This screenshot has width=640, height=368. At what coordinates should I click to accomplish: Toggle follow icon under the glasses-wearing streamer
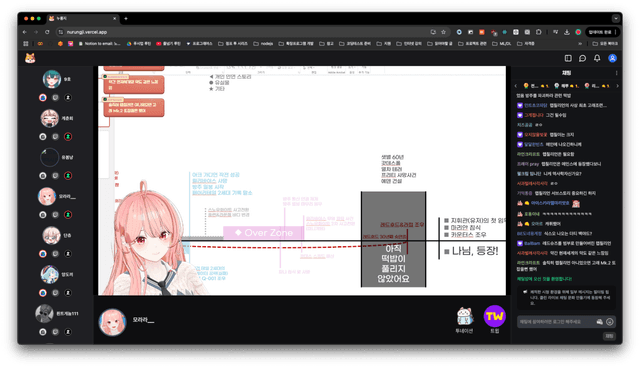coord(68,254)
